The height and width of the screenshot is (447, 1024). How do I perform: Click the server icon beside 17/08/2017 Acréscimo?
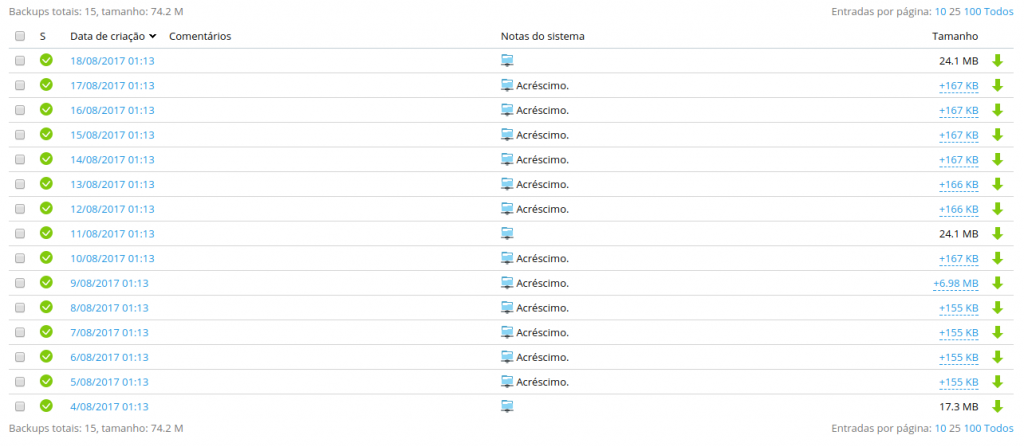507,85
